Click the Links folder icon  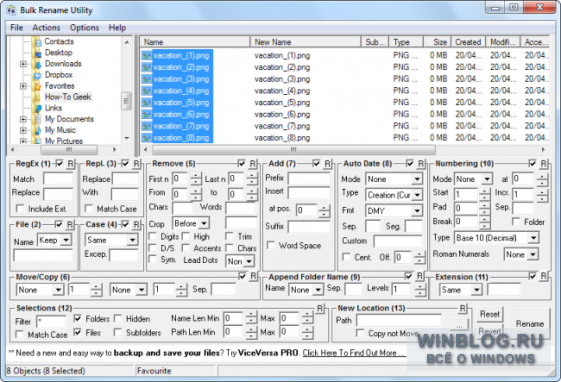coord(37,108)
